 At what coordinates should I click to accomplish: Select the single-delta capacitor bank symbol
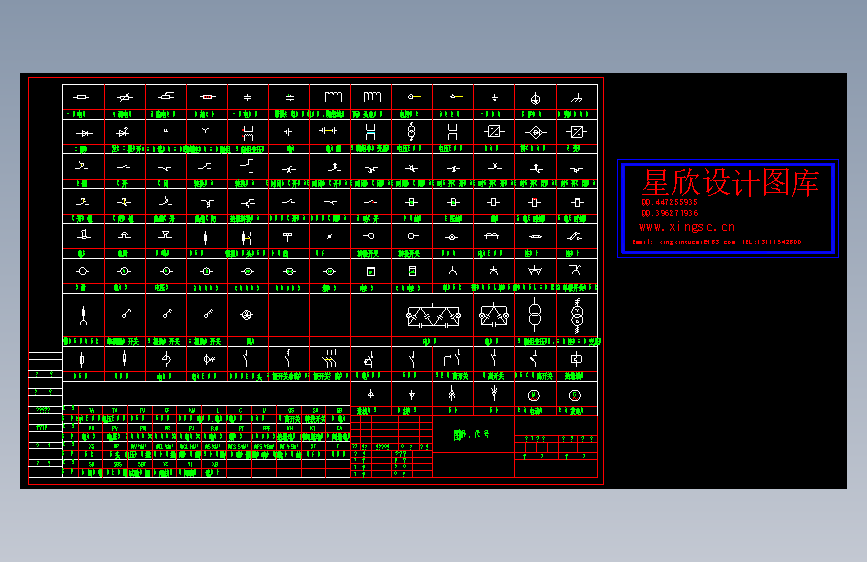[x=494, y=315]
